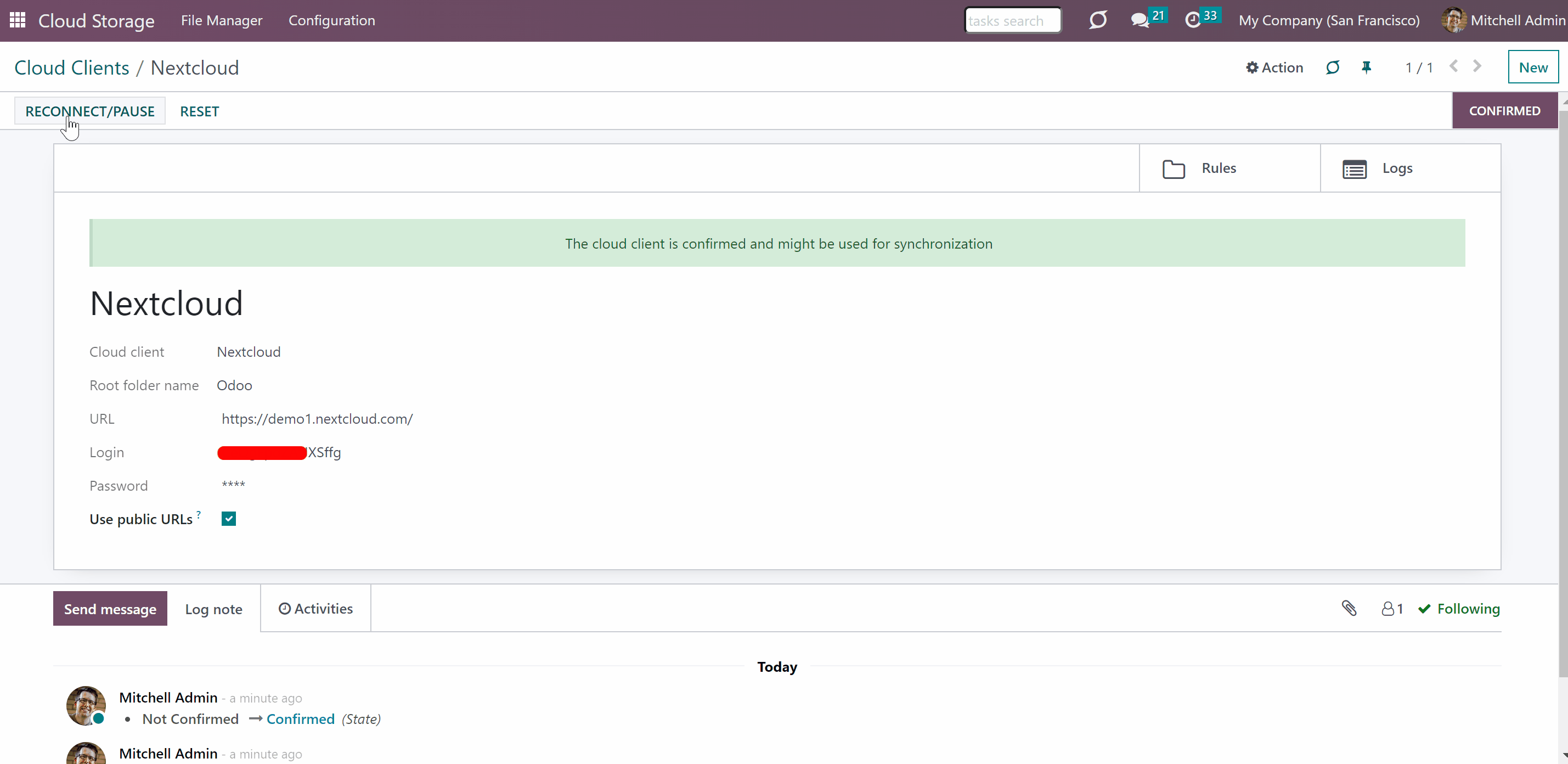The width and height of the screenshot is (1568, 764).
Task: Show followers list person icon
Action: (x=1392, y=609)
